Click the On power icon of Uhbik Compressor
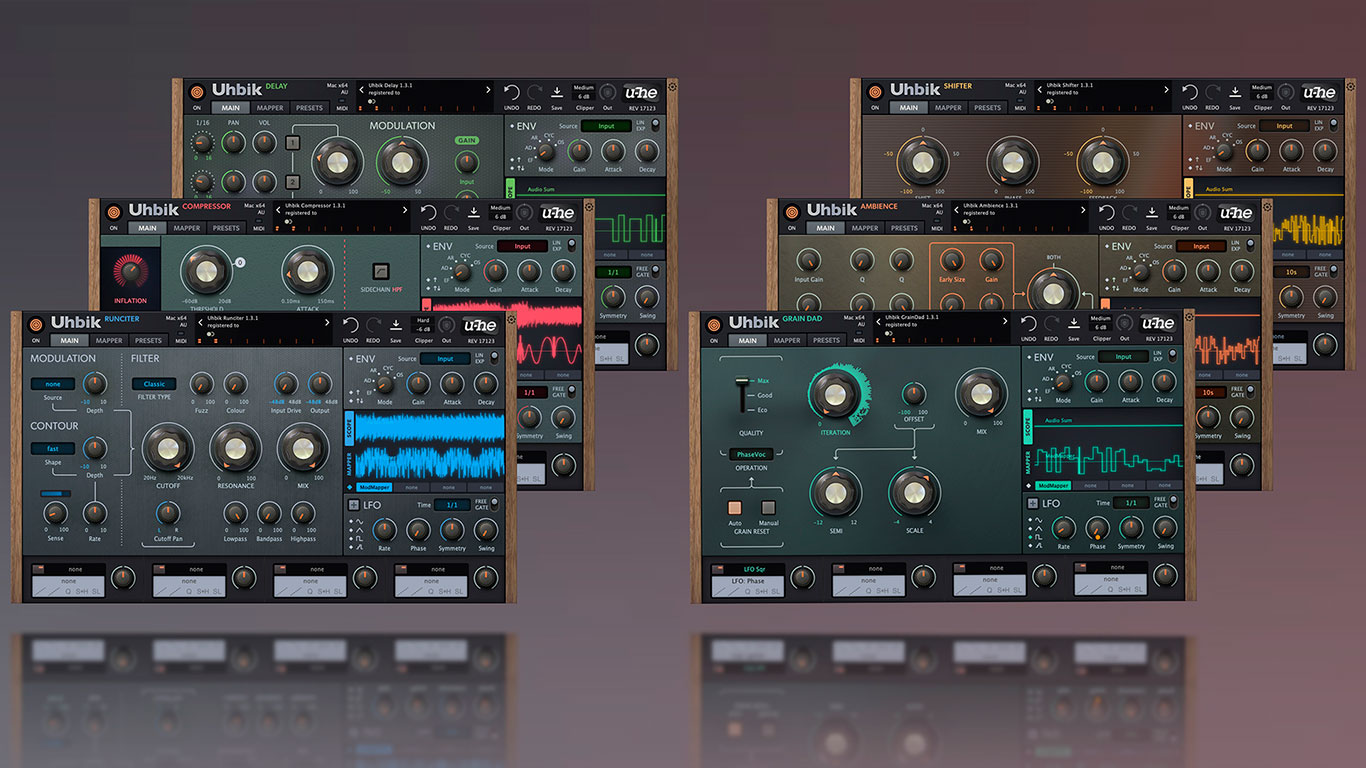 [x=113, y=211]
